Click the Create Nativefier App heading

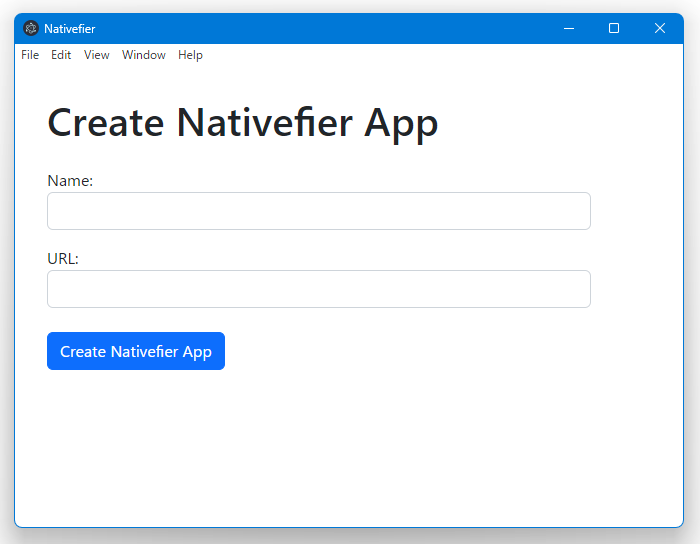click(243, 124)
